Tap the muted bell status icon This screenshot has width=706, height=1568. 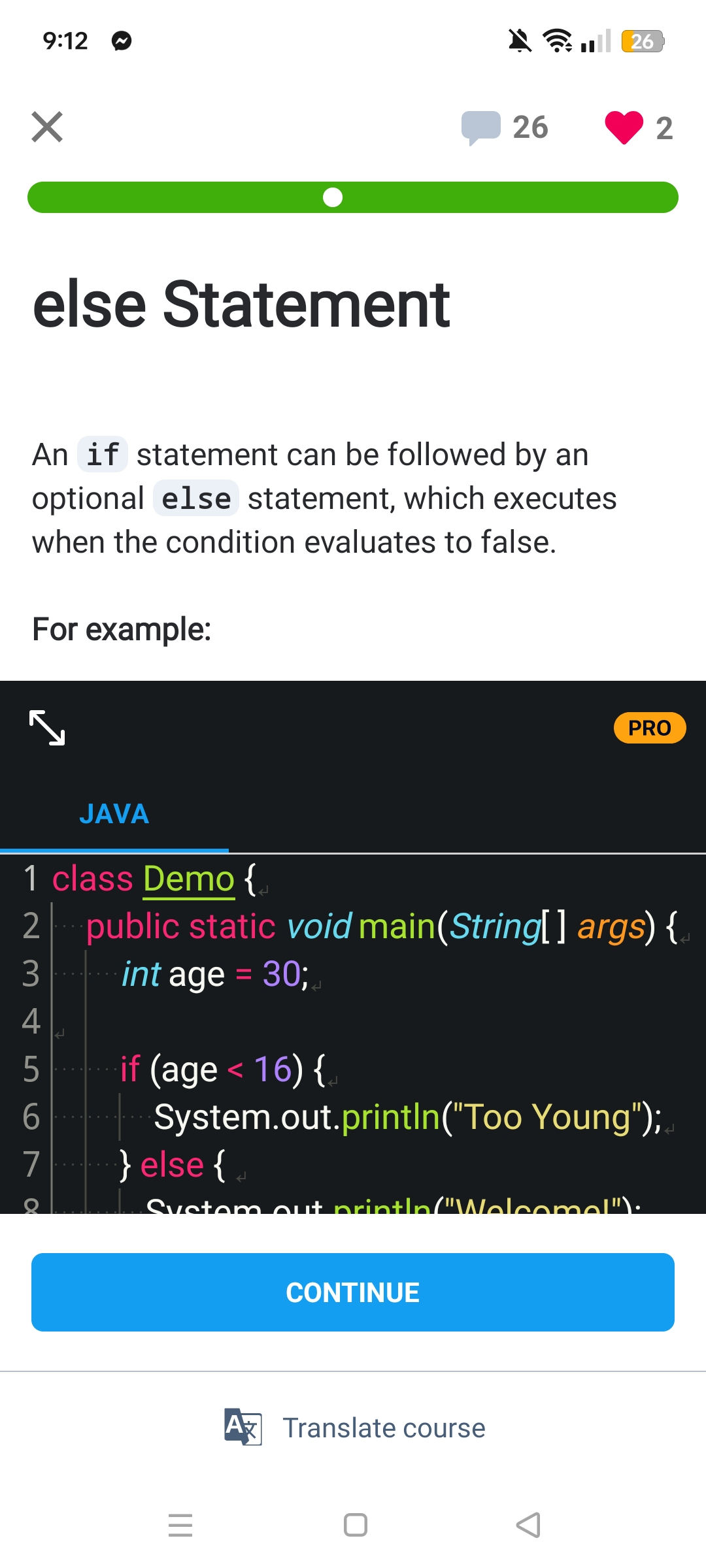[x=520, y=41]
